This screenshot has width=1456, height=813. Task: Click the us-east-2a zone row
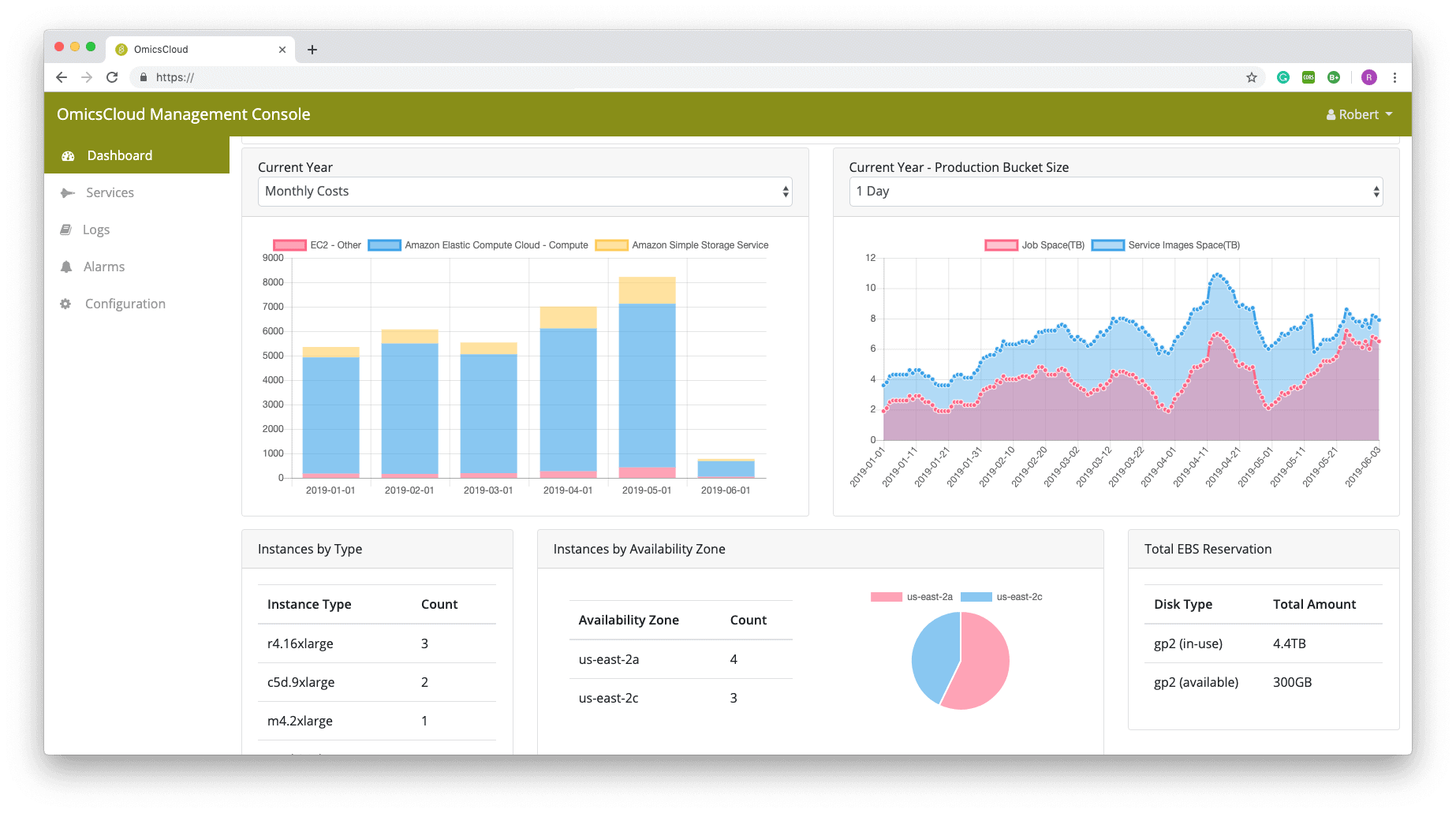tap(681, 659)
